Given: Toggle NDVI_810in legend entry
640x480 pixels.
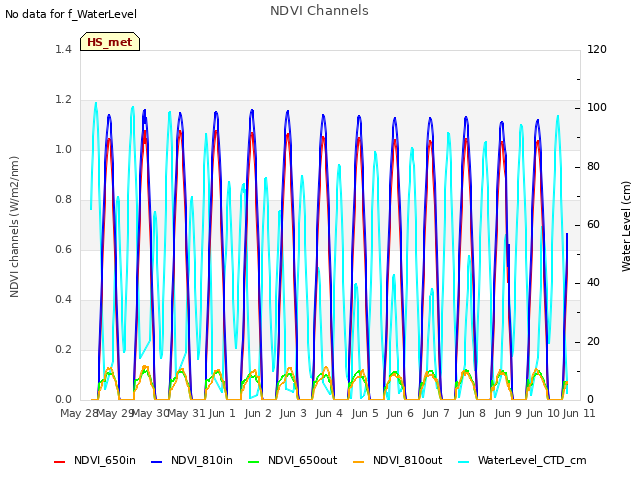Looking at the screenshot, I should 192,460.
